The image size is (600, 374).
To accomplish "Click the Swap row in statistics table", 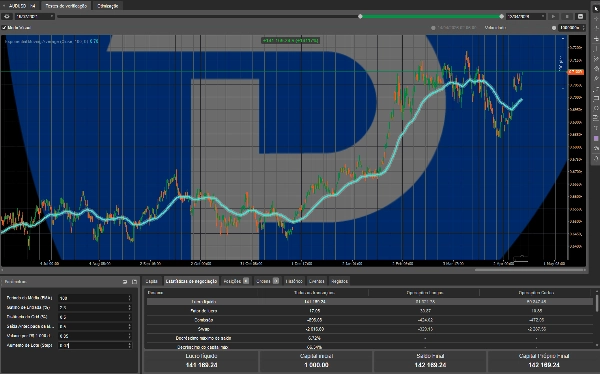I will click(x=370, y=329).
